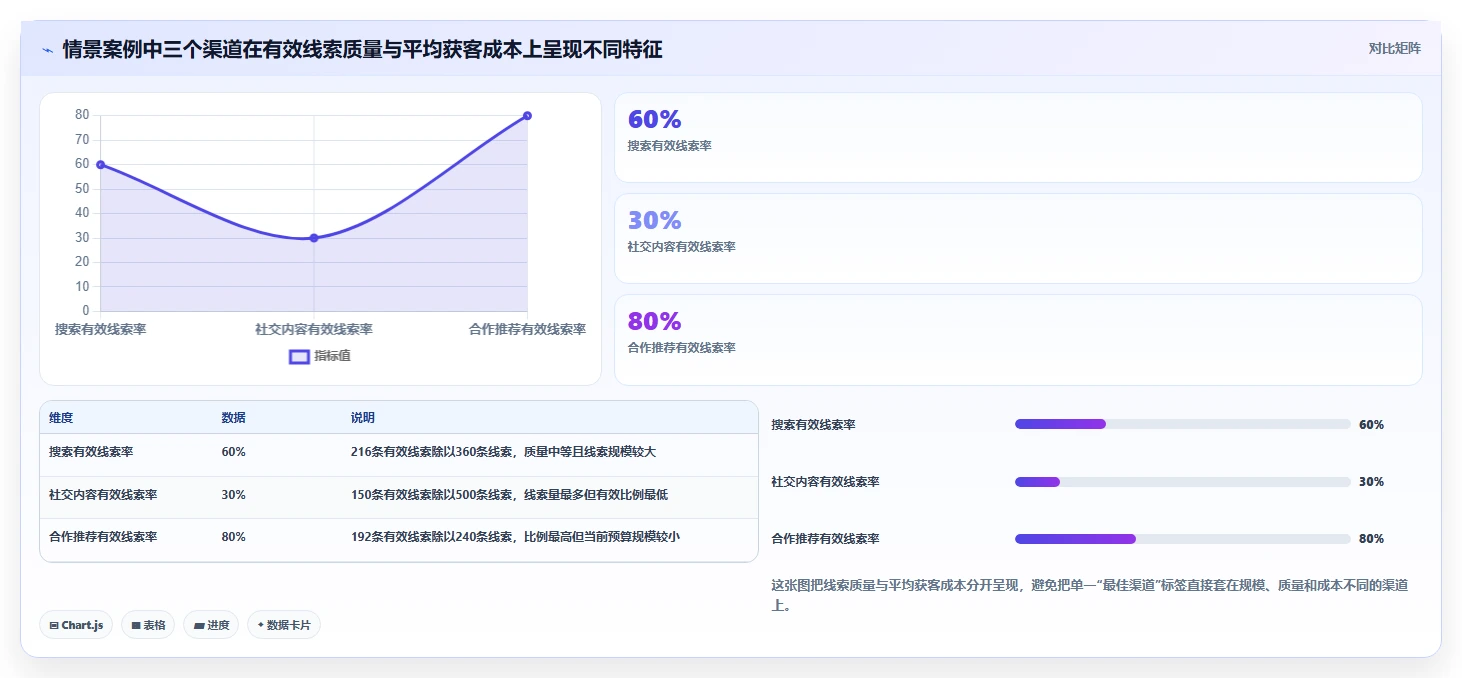Click the 表格 tag chip
This screenshot has height=678, width=1462.
(x=148, y=625)
